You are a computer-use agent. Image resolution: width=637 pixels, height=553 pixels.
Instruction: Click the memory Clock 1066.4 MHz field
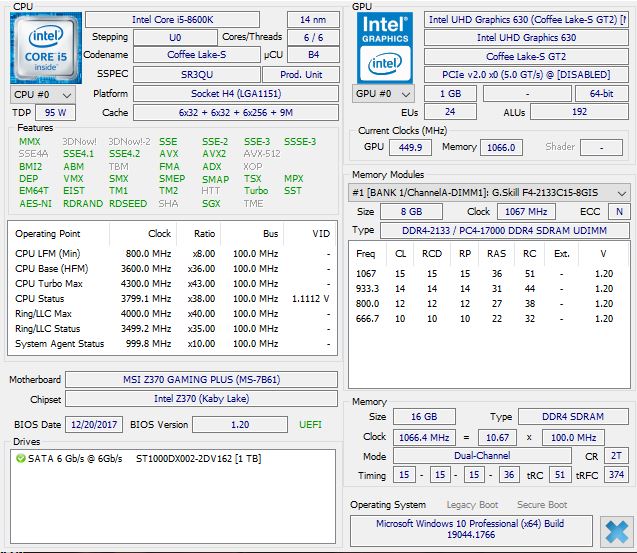[x=424, y=438]
